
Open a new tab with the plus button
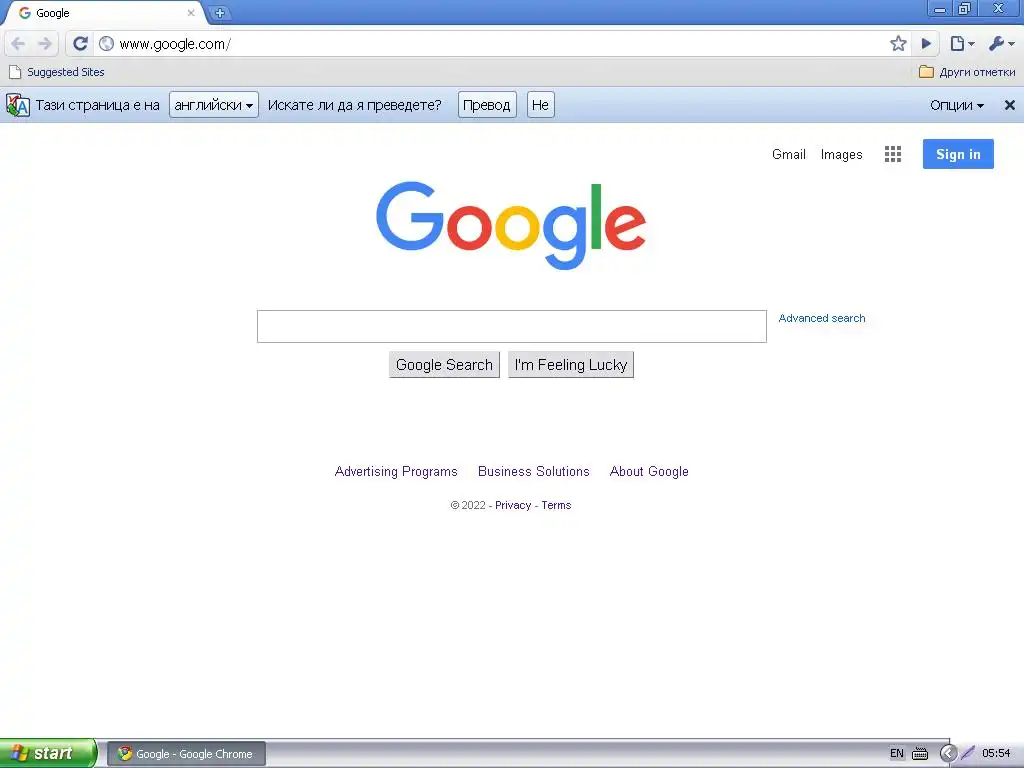pyautogui.click(x=220, y=12)
